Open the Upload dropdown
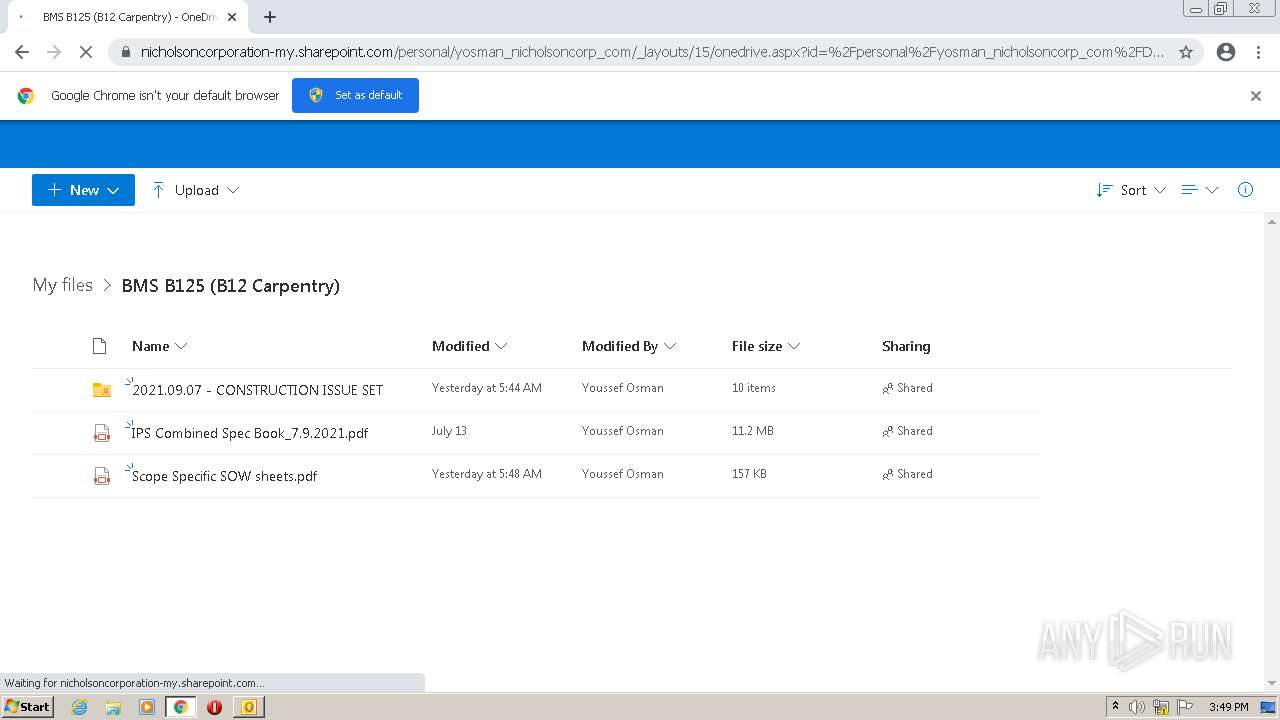Image resolution: width=1280 pixels, height=720 pixels. click(196, 190)
